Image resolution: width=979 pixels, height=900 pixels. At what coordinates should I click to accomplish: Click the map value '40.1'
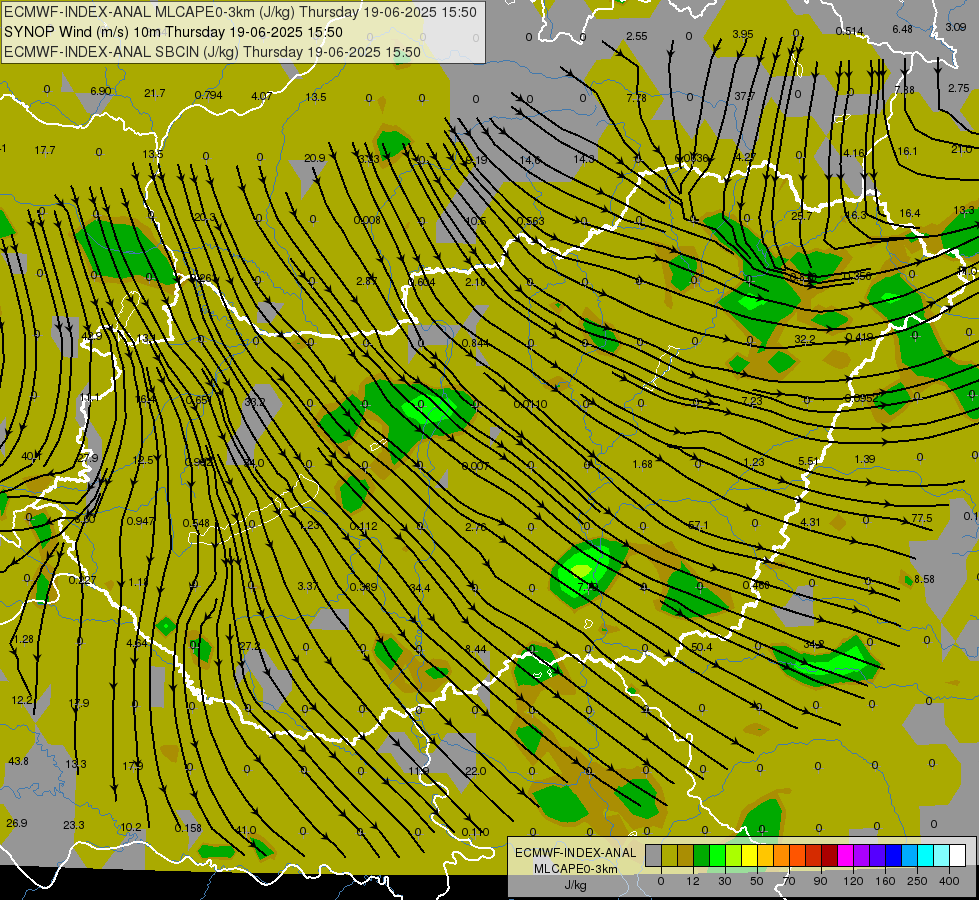pyautogui.click(x=31, y=457)
